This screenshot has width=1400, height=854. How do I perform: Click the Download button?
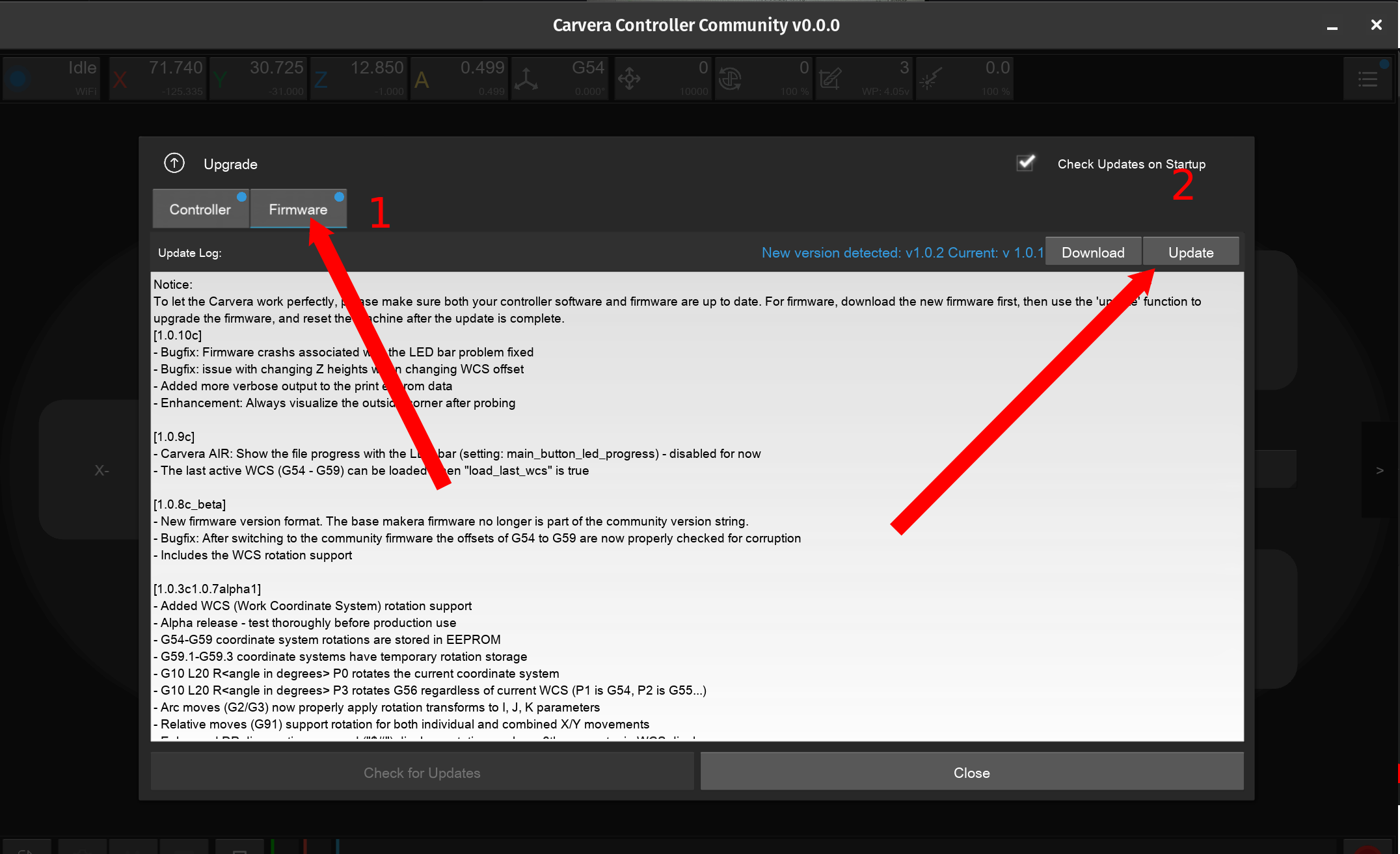click(1093, 252)
